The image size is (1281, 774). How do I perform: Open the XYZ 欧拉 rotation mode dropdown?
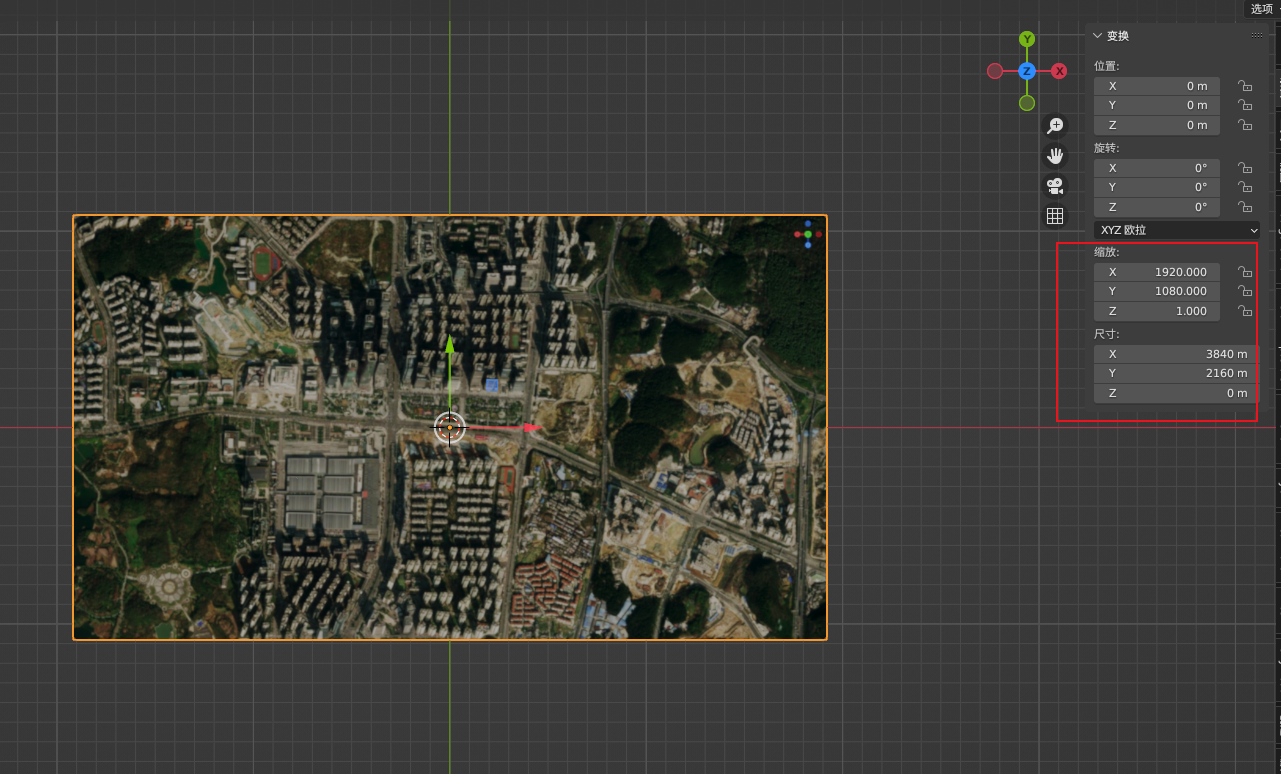pyautogui.click(x=1177, y=230)
